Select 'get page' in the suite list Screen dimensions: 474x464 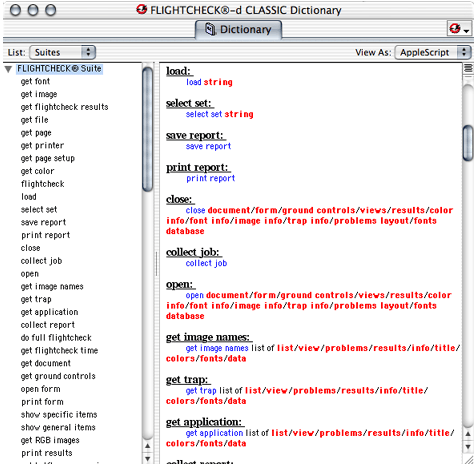coord(36,133)
